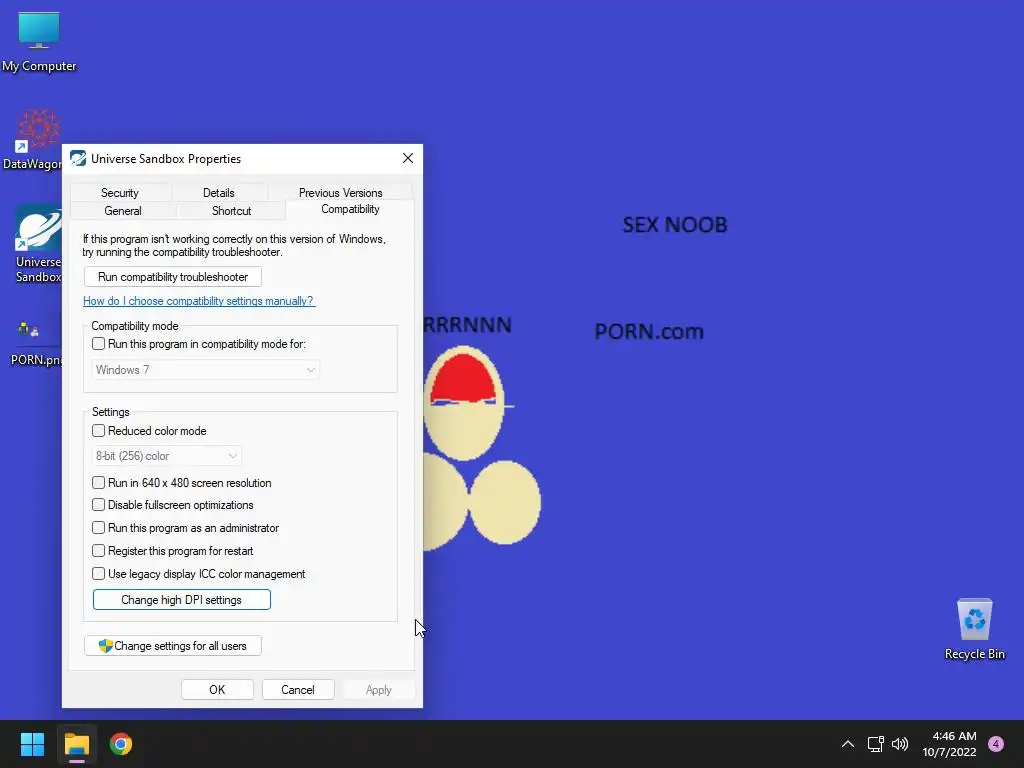This screenshot has width=1024, height=768.
Task: Close the Universe Sandbox Properties dialog
Action: (408, 158)
